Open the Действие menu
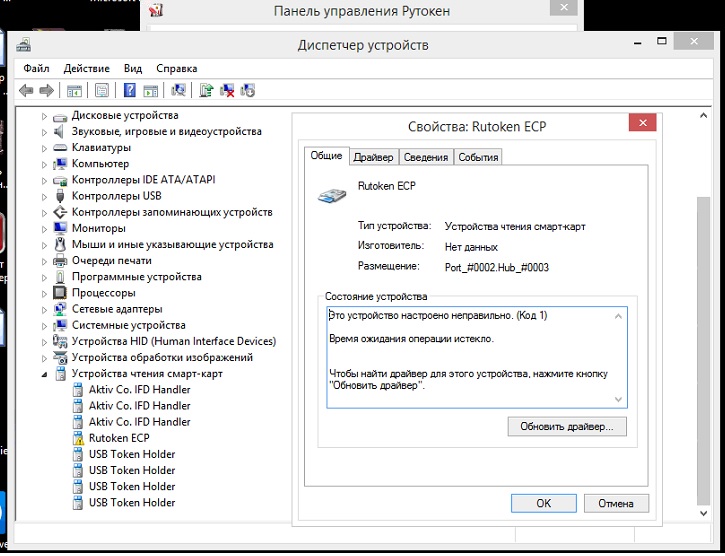725x556 pixels. click(86, 69)
